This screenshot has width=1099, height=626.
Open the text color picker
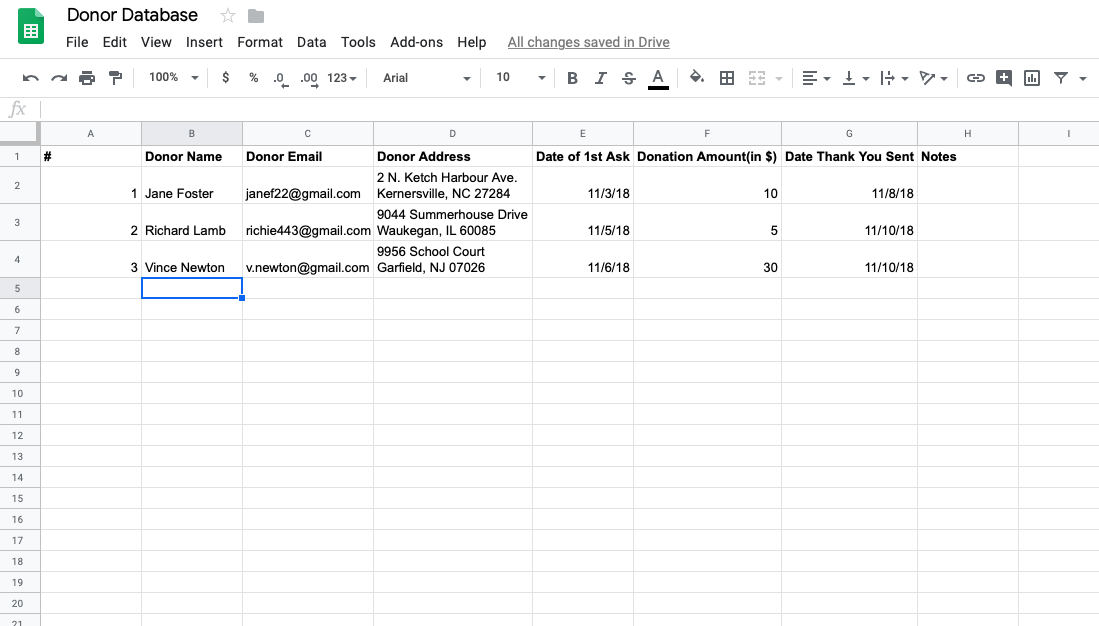(657, 79)
